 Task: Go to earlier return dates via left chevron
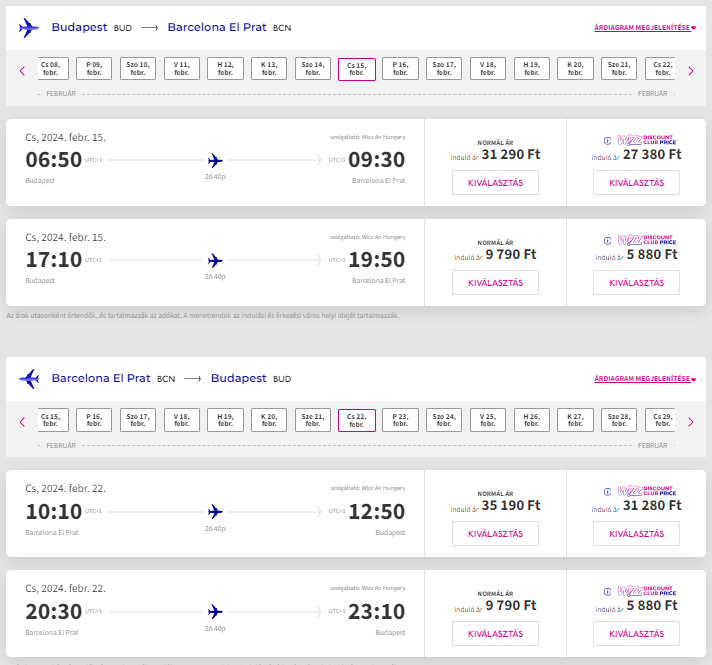(x=22, y=422)
